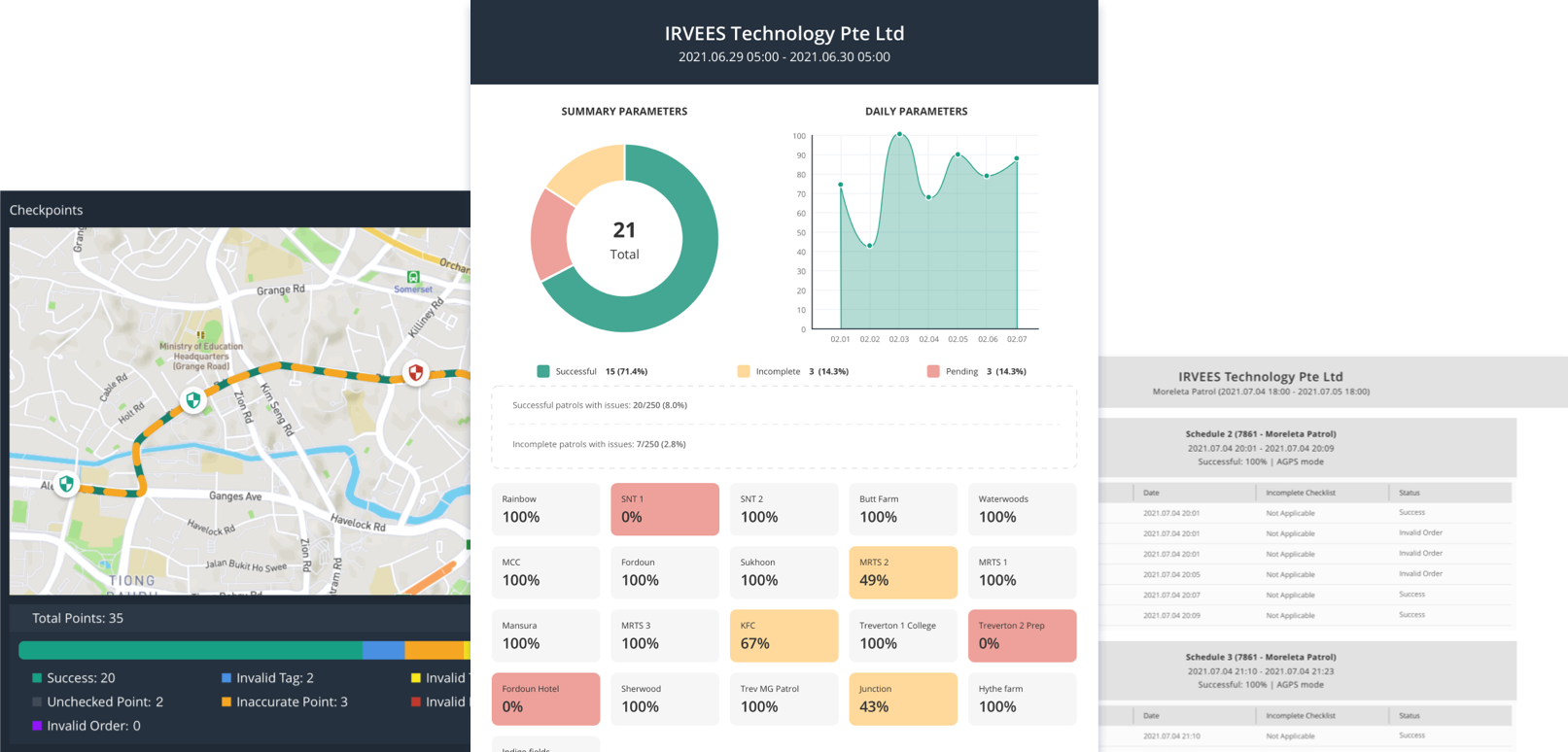Viewport: 1568px width, 752px height.
Task: Click the green section of points bar
Action: pyautogui.click(x=190, y=650)
